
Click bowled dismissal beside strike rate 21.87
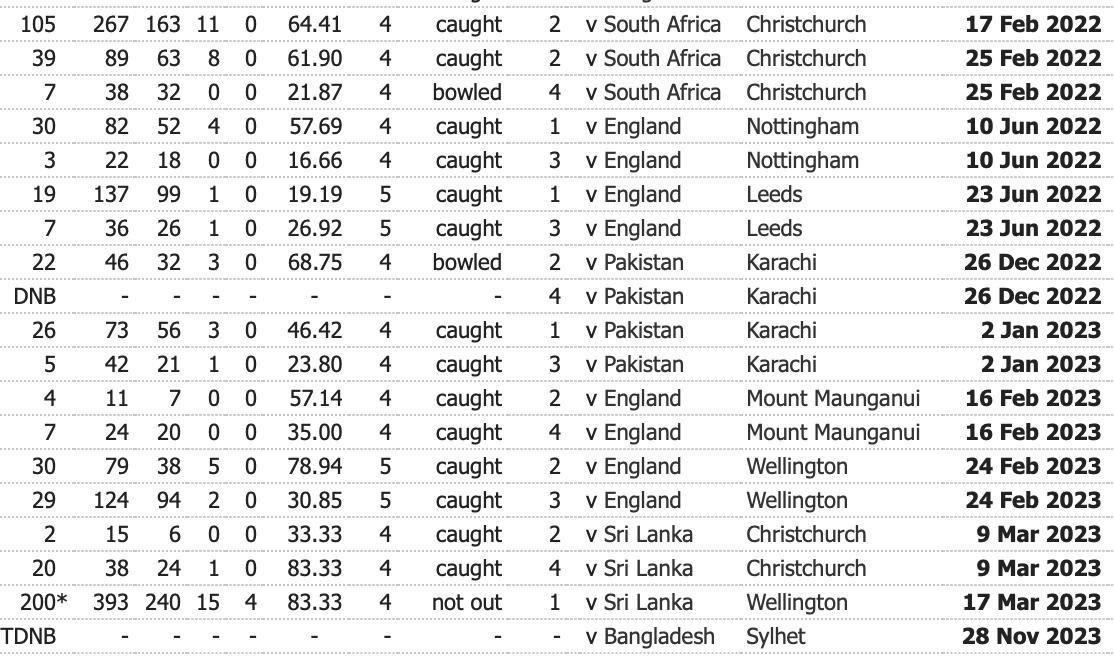[x=467, y=92]
